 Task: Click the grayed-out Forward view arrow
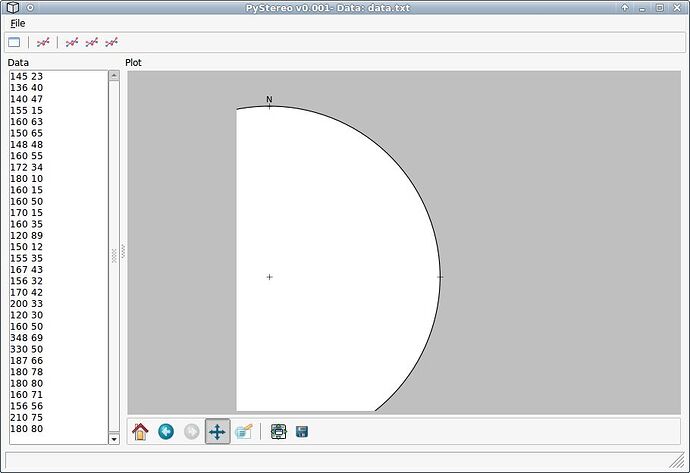click(191, 432)
